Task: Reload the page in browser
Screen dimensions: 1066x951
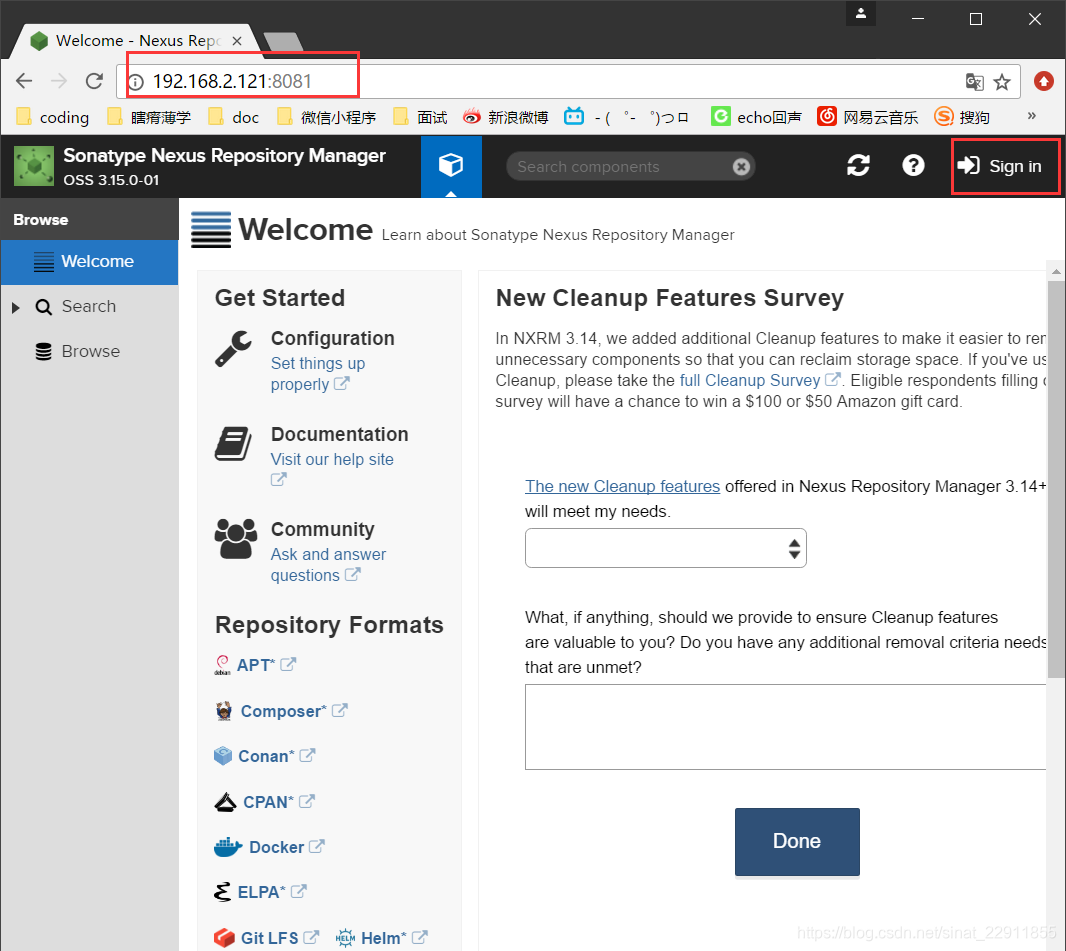Action: pos(94,82)
